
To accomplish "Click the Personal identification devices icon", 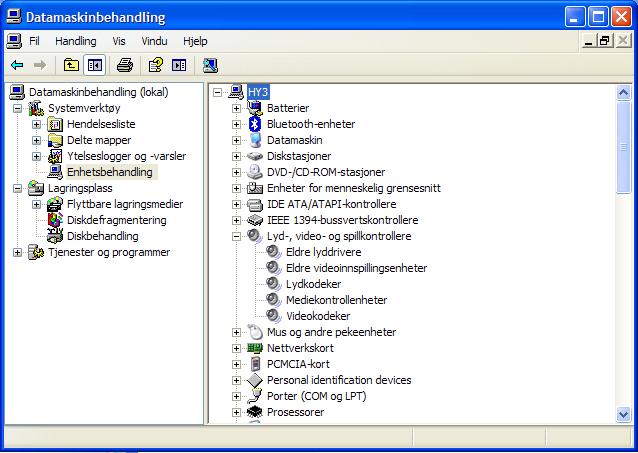I will pos(255,380).
